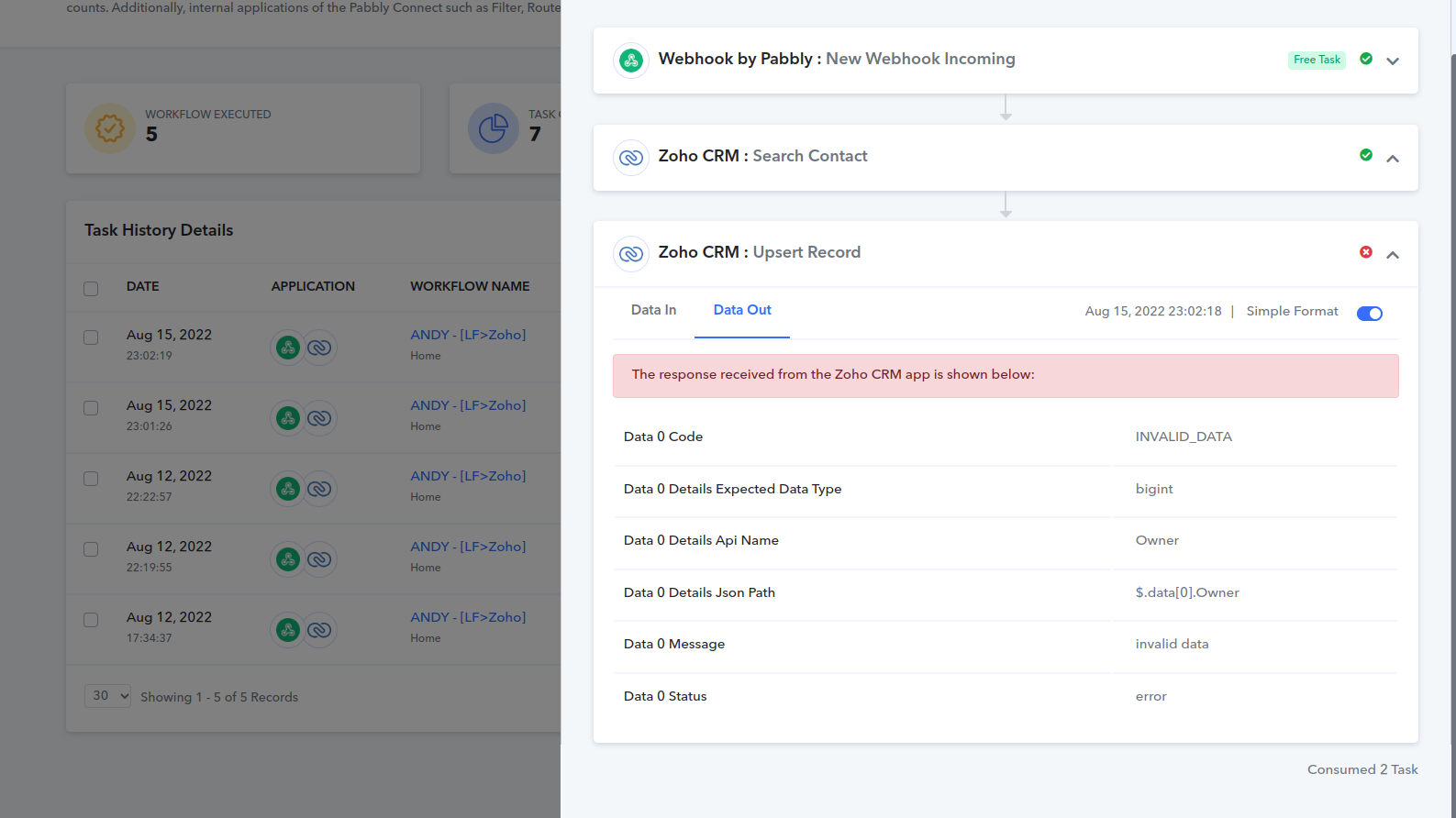Click the Workflow Executed badge icon
The image size is (1456, 818).
click(x=110, y=128)
